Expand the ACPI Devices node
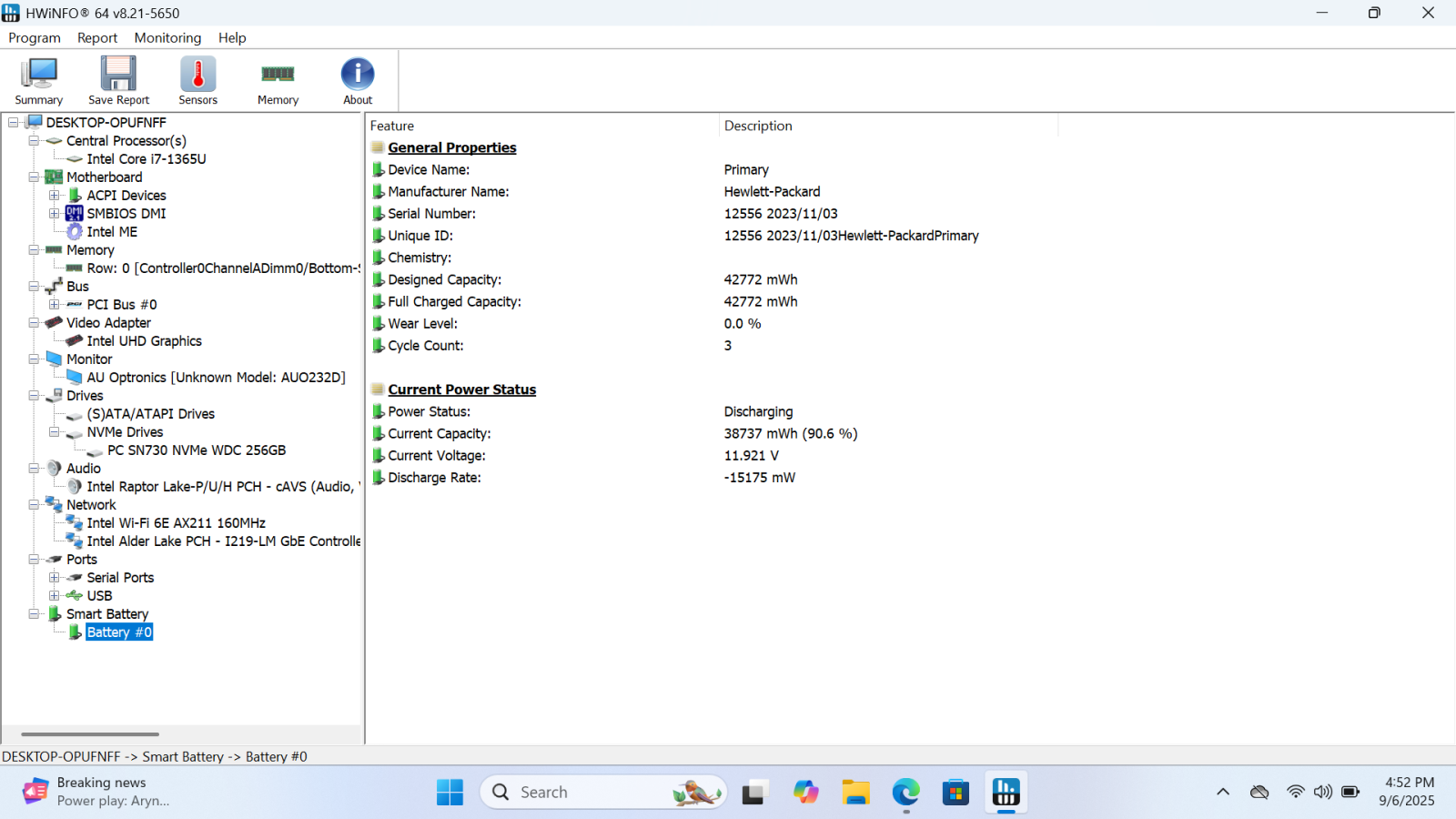Viewport: 1456px width, 819px height. point(55,195)
